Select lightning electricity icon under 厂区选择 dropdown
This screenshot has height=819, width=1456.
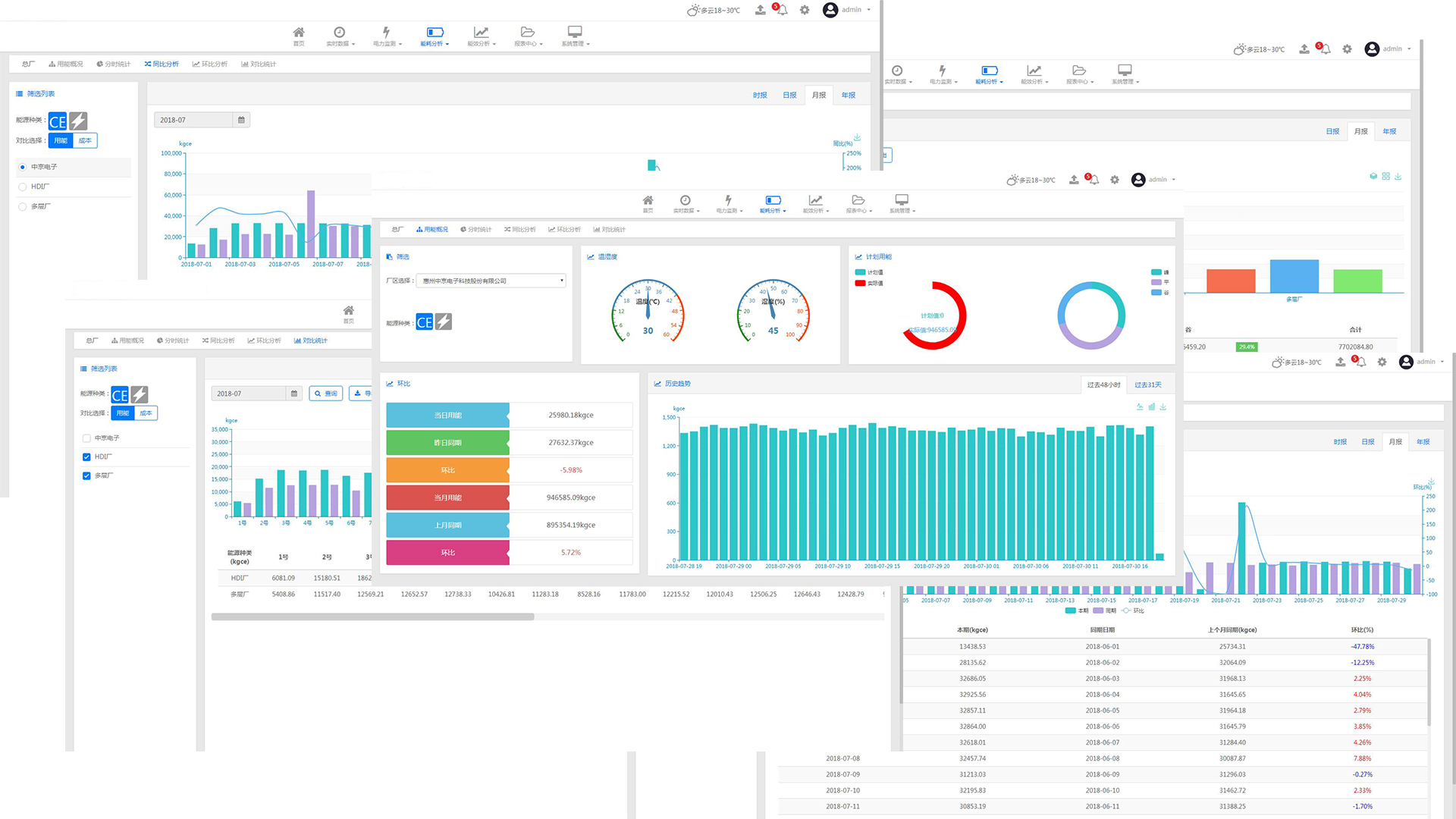click(444, 322)
